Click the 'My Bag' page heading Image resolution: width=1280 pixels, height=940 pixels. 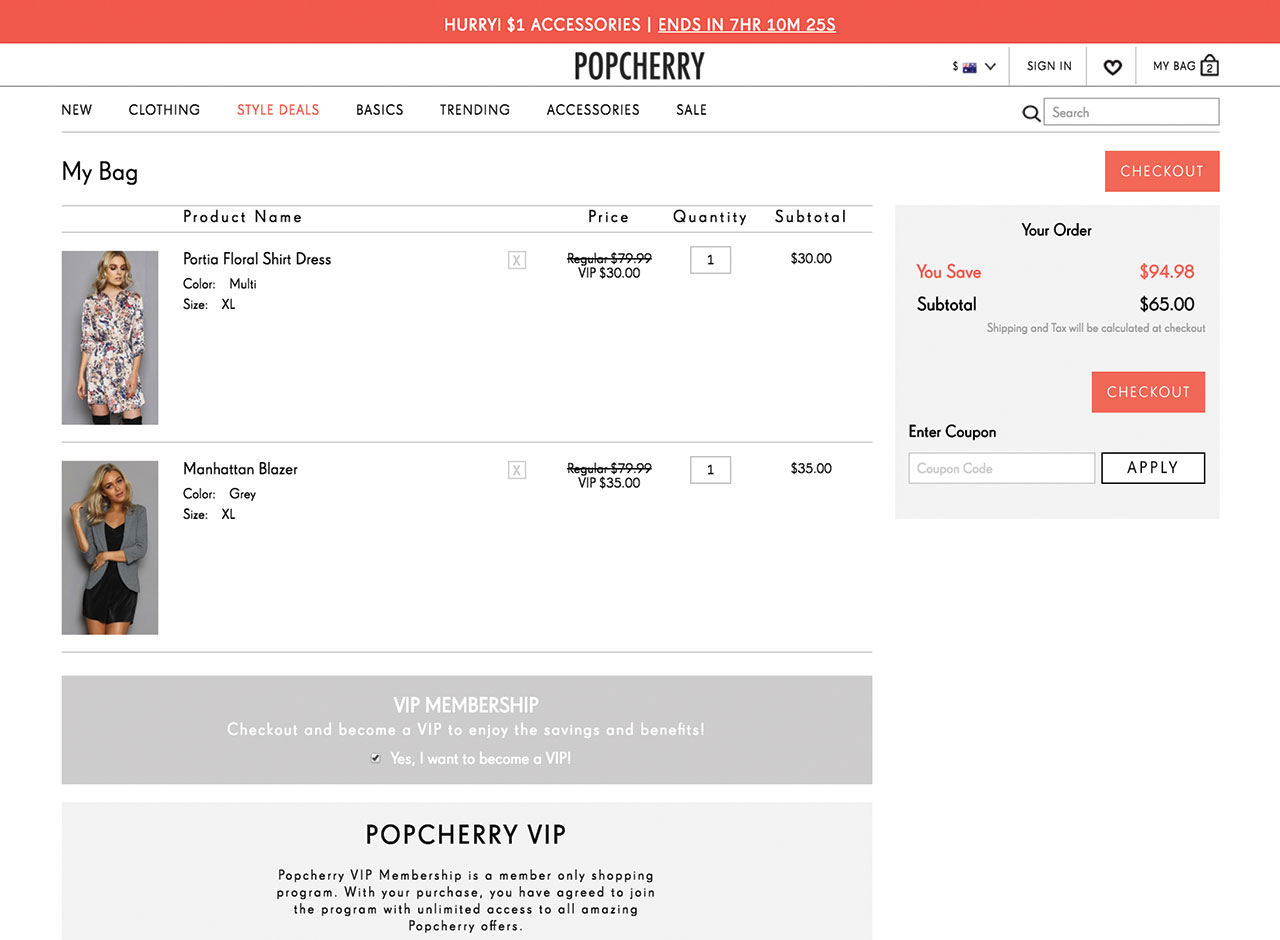click(x=100, y=172)
